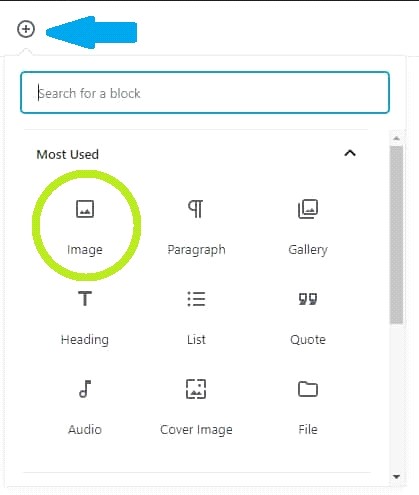Click the Gallery label text

point(308,250)
